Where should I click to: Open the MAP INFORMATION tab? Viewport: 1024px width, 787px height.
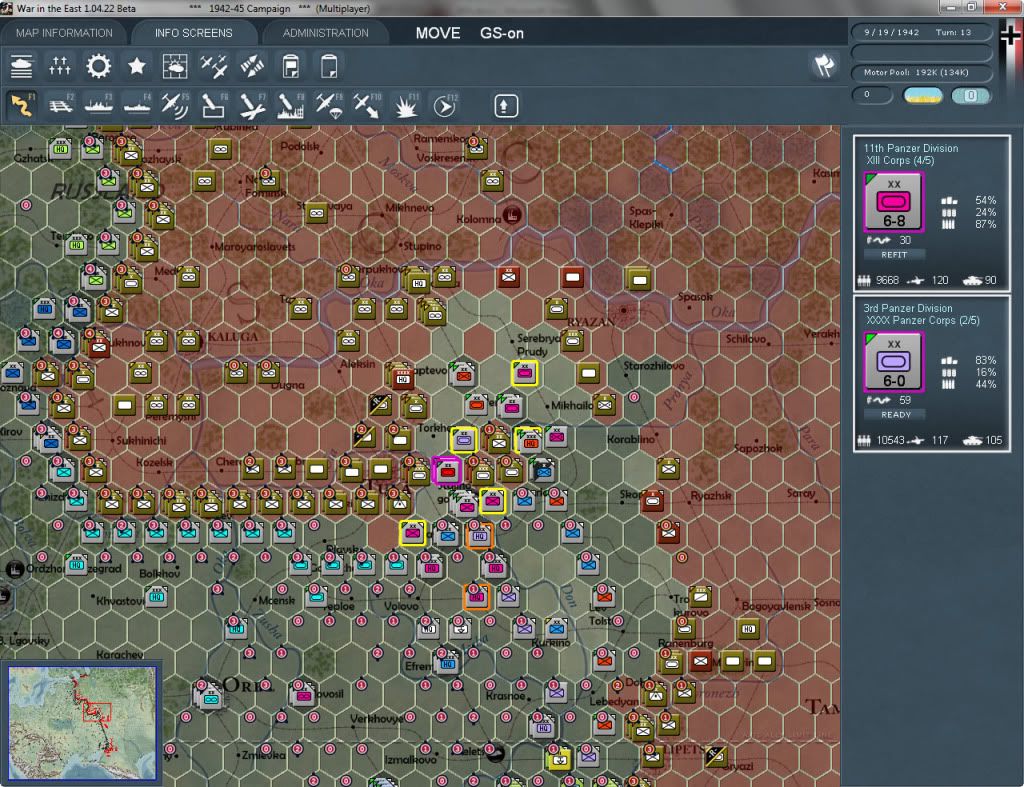(x=64, y=33)
